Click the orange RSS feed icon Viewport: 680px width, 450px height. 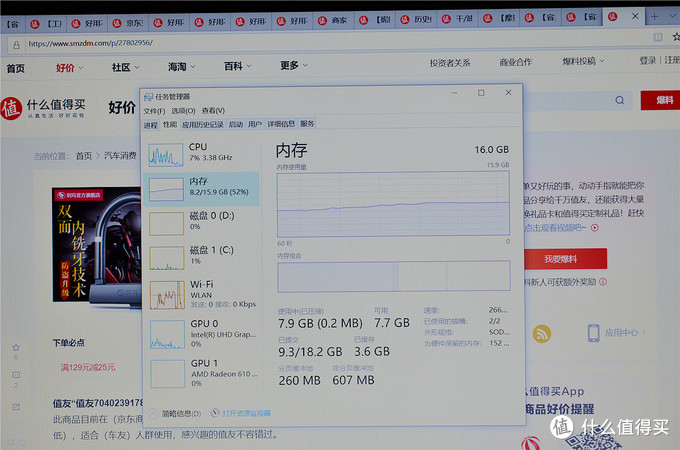(542, 334)
